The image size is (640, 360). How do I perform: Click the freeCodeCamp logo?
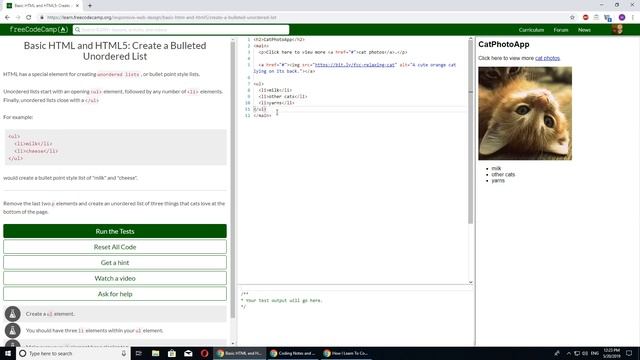(x=38, y=29)
